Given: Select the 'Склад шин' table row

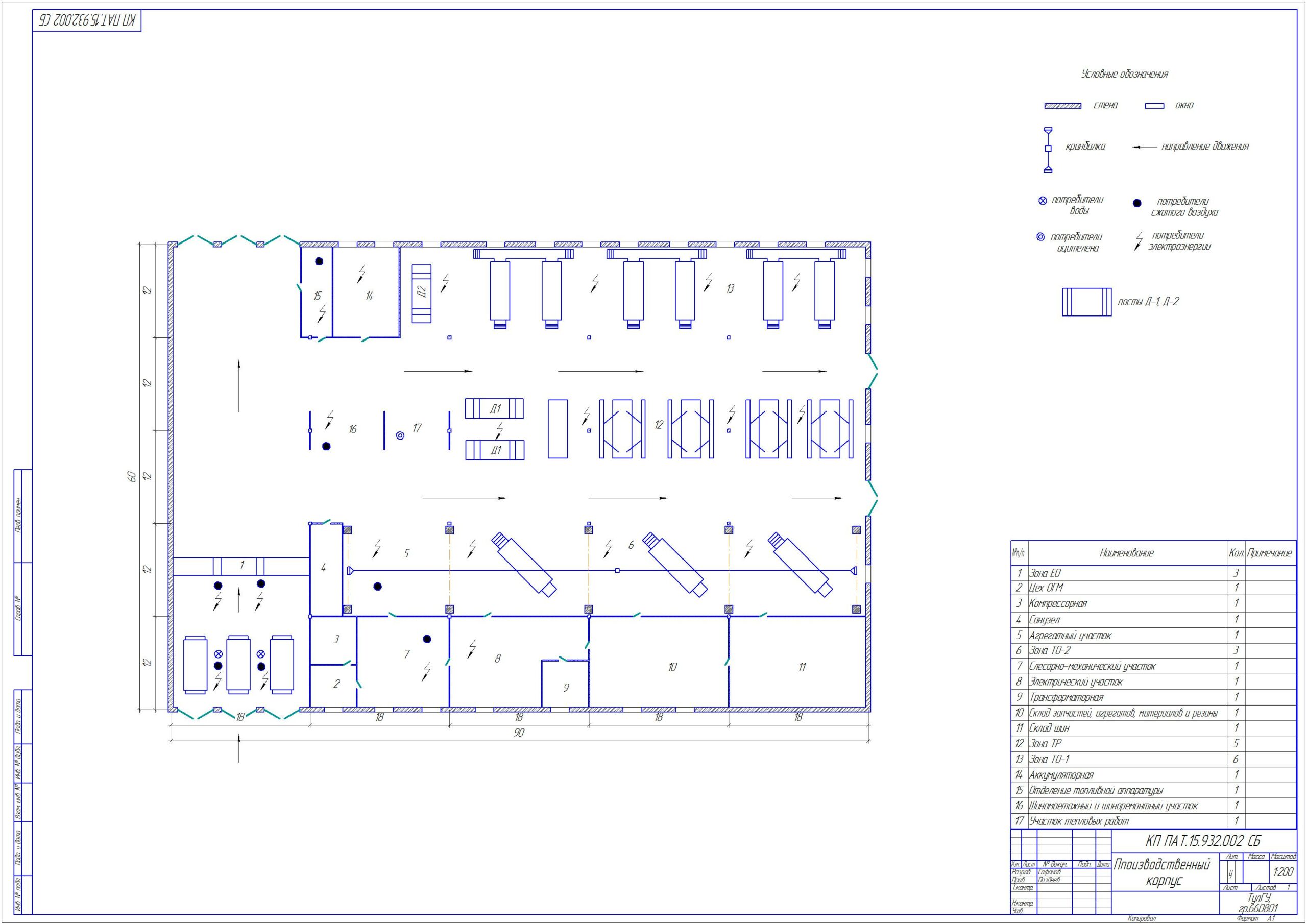Looking at the screenshot, I should (x=1153, y=728).
